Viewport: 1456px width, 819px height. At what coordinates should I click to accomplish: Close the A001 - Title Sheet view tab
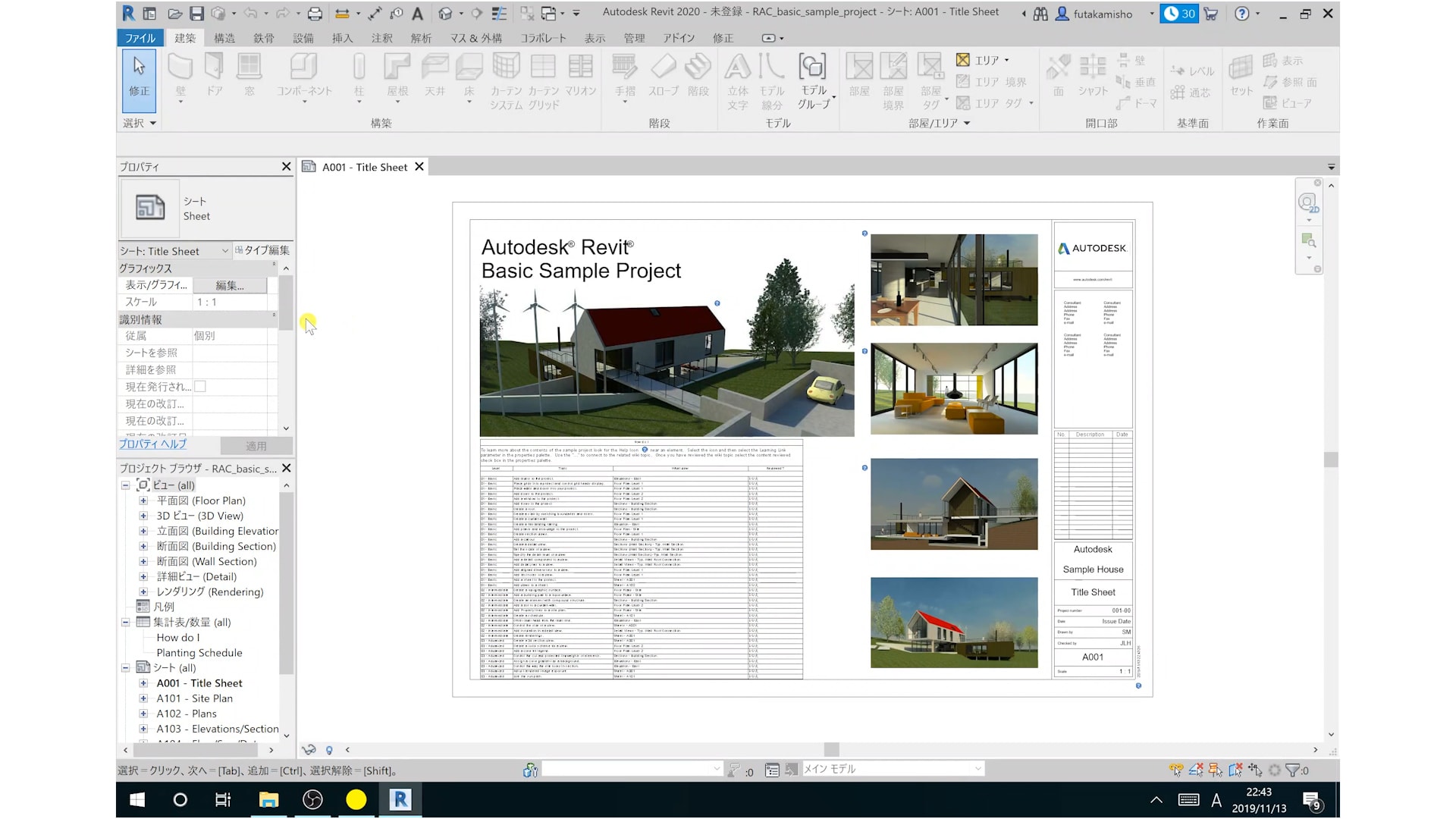pos(419,167)
